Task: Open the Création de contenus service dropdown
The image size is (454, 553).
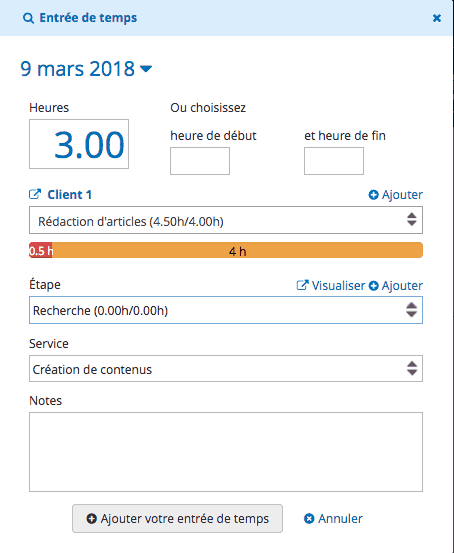Action: pos(226,369)
